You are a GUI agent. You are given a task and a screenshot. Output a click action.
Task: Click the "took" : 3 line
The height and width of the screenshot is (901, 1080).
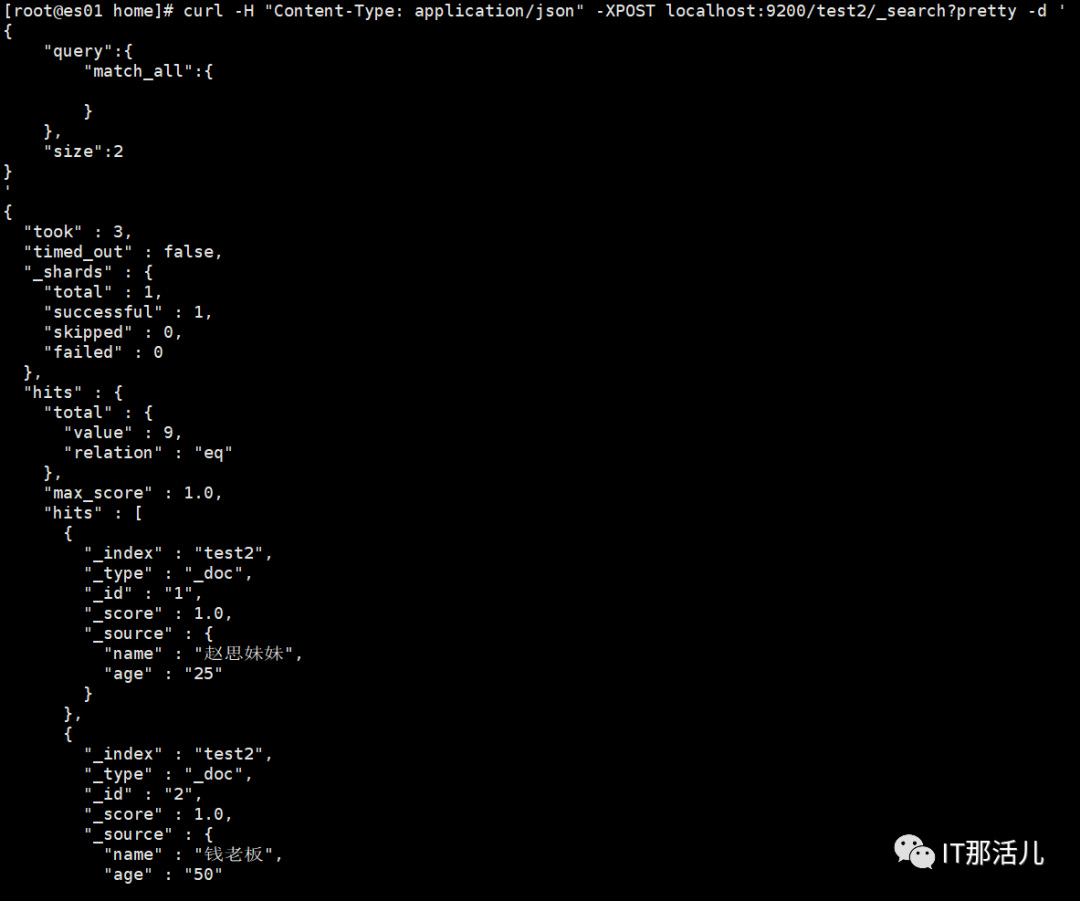(x=78, y=232)
